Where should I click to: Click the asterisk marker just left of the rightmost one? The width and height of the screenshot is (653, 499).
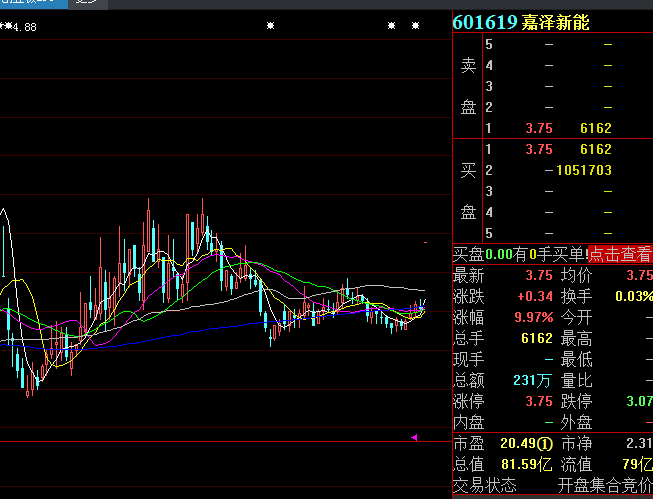(x=391, y=26)
